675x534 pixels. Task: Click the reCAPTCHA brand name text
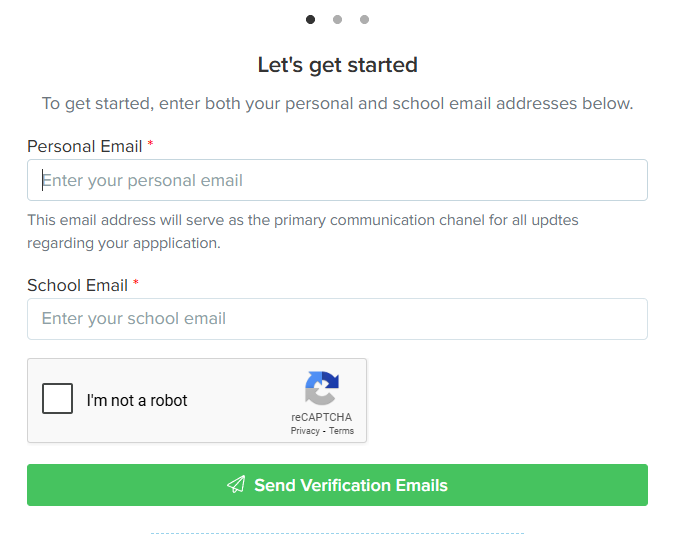pyautogui.click(x=322, y=417)
